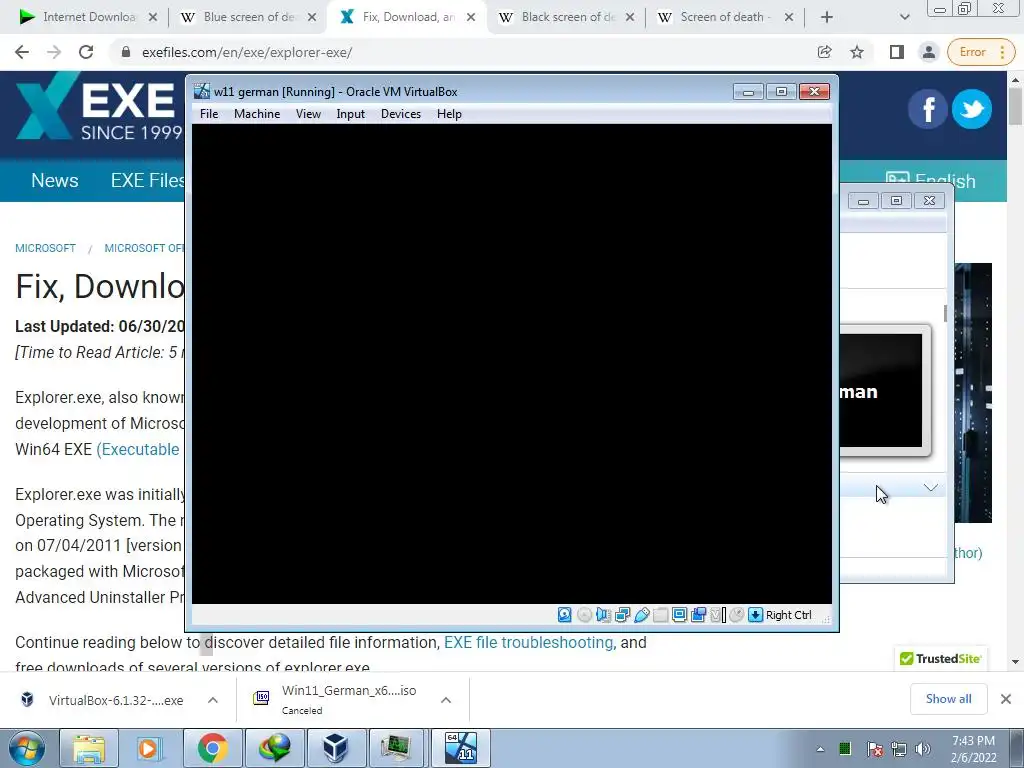Click the address bar URL field
The width and height of the screenshot is (1024, 768).
click(x=457, y=52)
